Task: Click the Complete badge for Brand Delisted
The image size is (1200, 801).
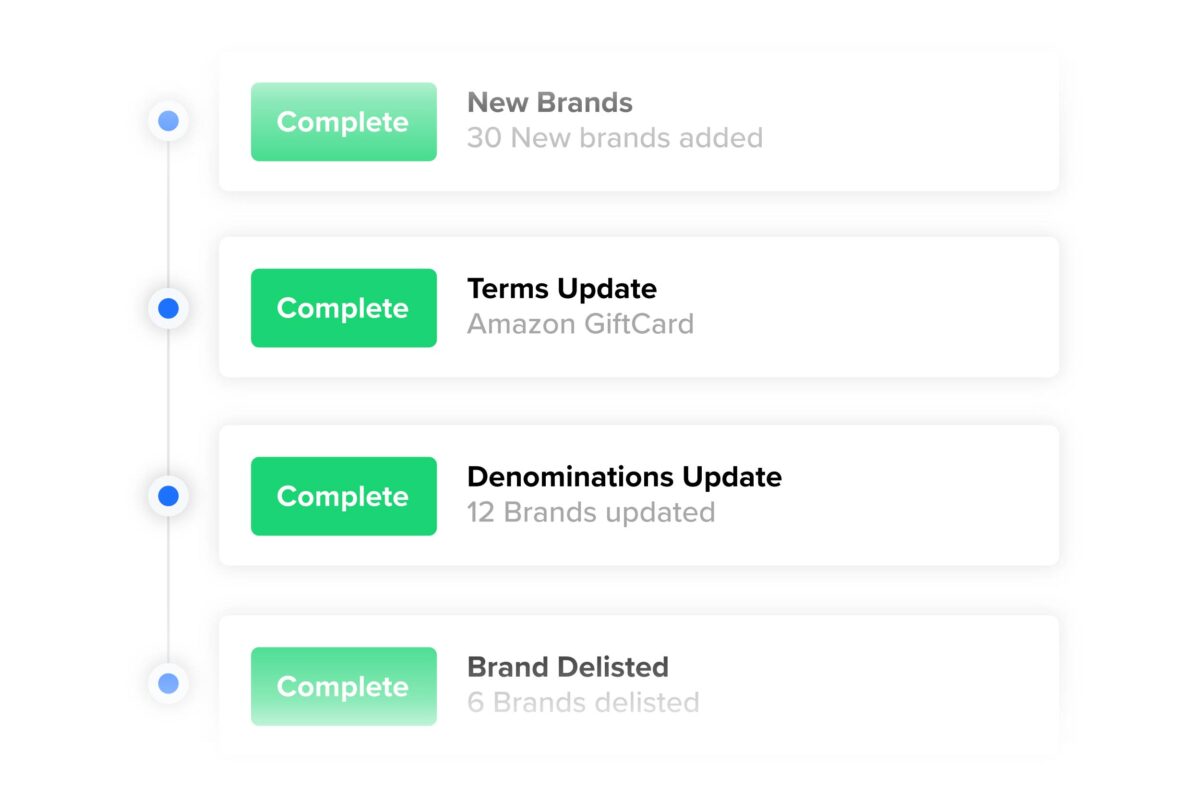Action: [x=344, y=686]
